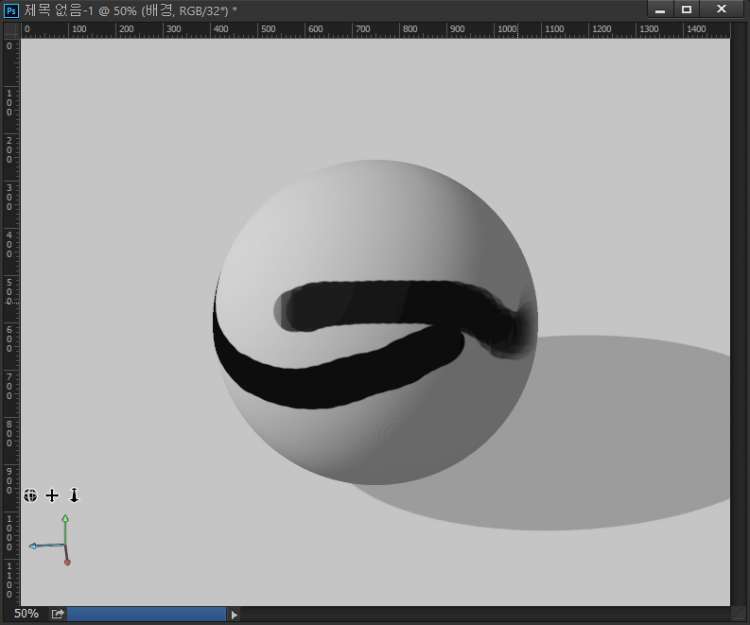Click the red X-axis handle
This screenshot has width=750, height=625.
67,562
